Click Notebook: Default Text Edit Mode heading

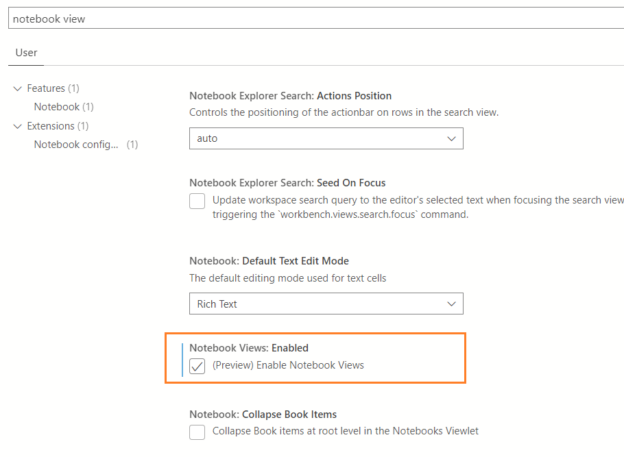coord(269,261)
